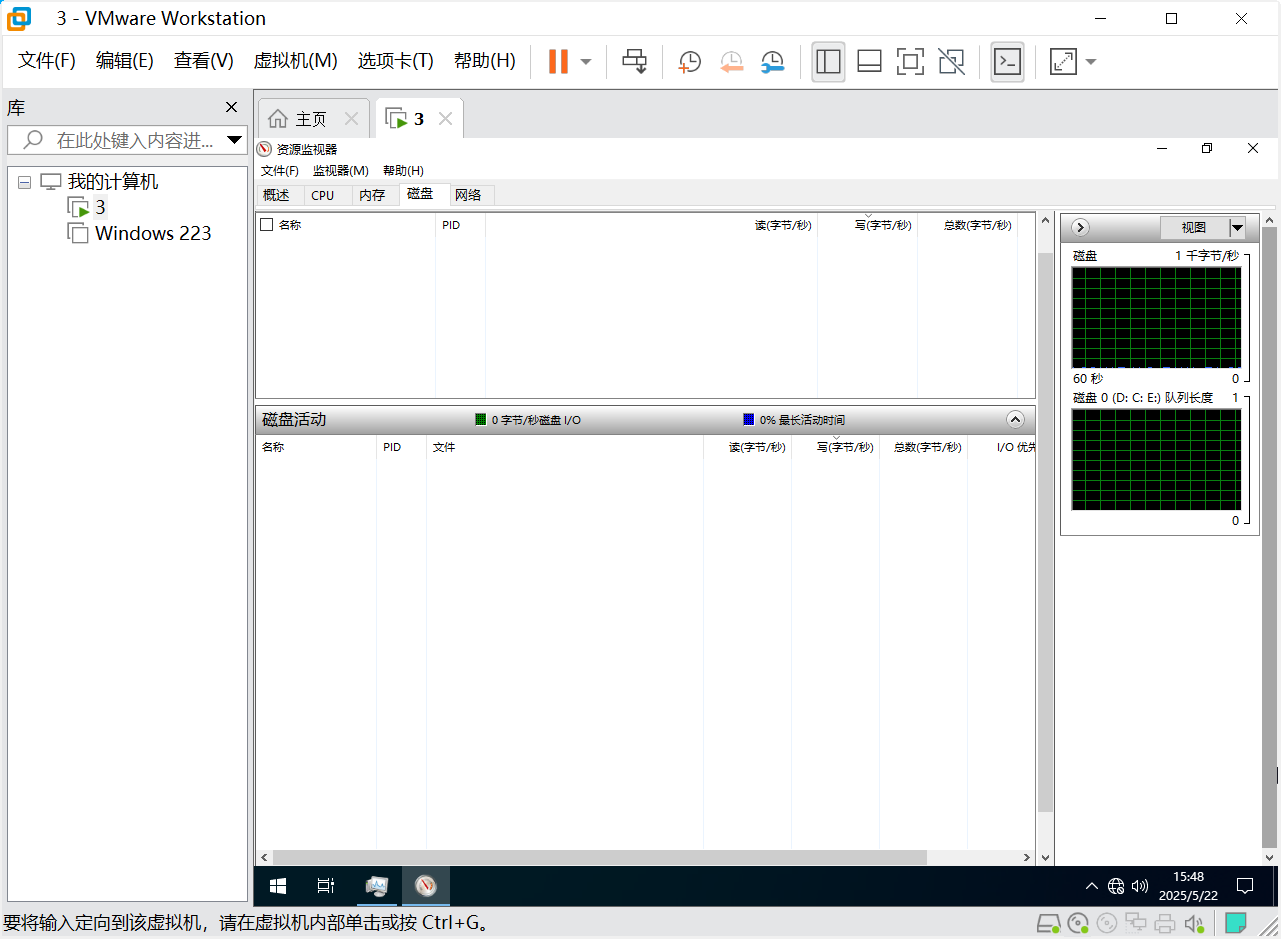Click the printer device status icon
The width and height of the screenshot is (1281, 939).
(1165, 923)
